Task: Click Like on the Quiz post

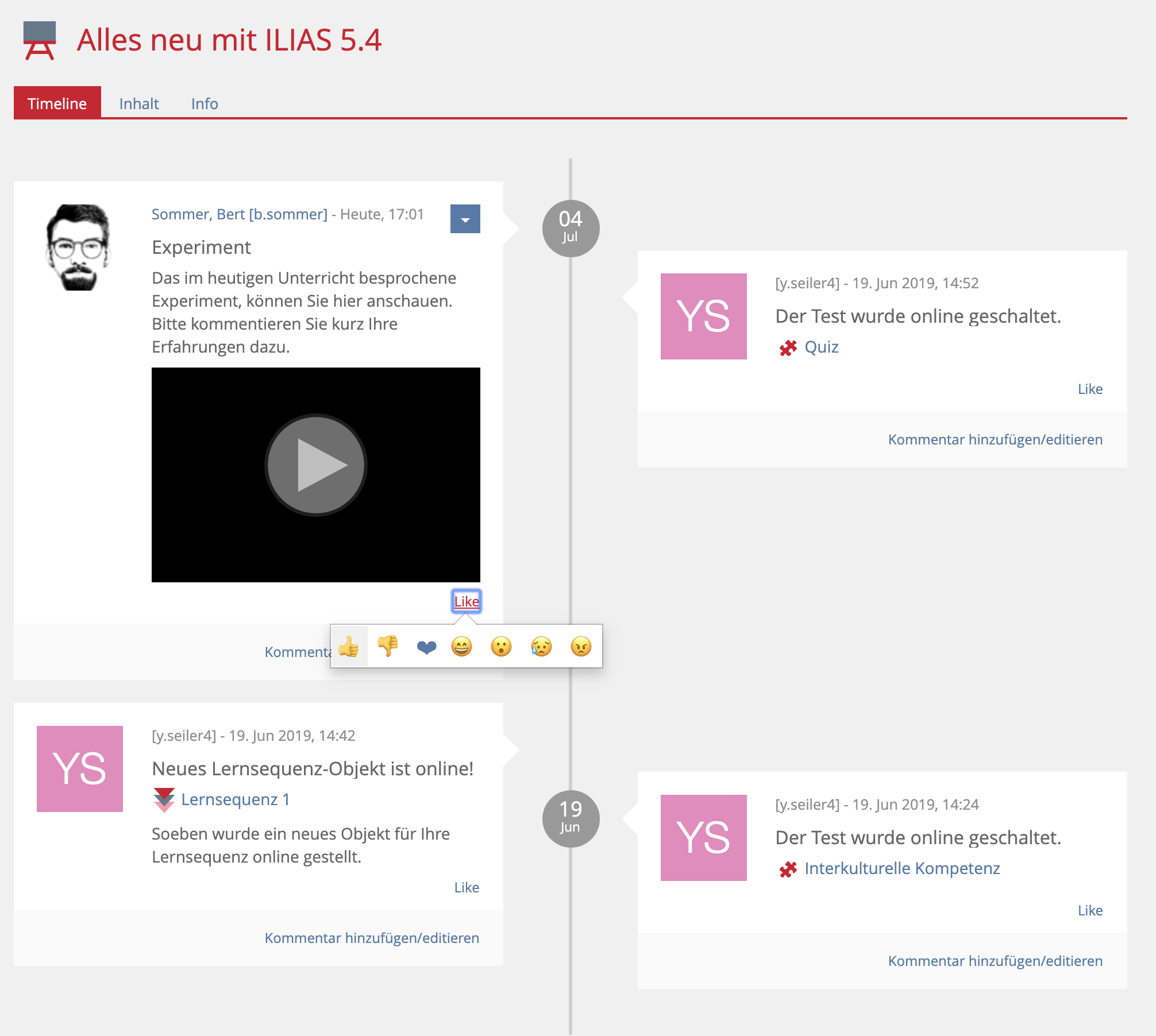Action: click(1090, 389)
